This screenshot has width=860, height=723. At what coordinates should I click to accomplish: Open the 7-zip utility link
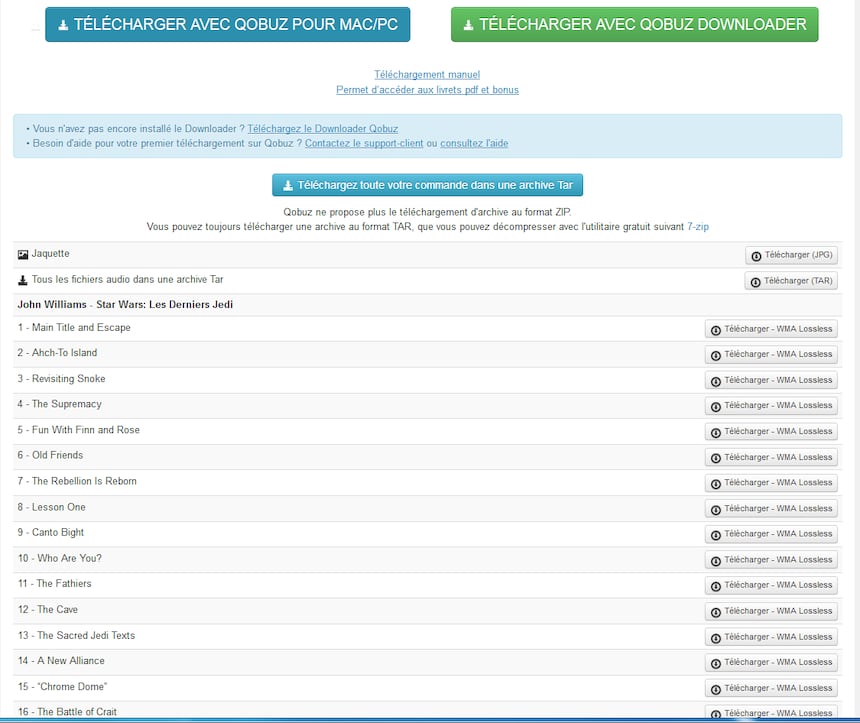coord(698,227)
